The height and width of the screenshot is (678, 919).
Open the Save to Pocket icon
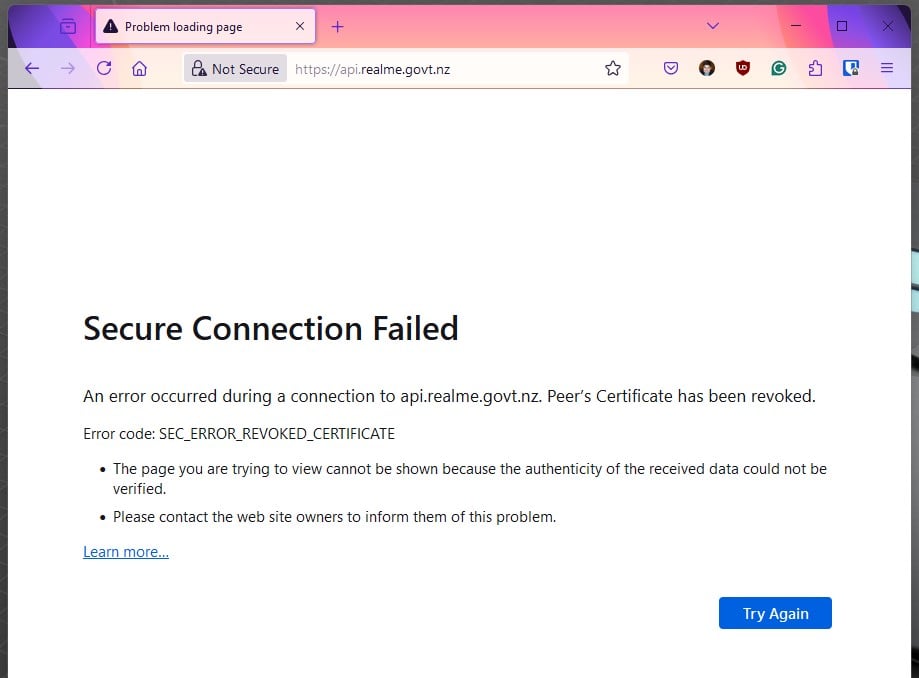[671, 69]
